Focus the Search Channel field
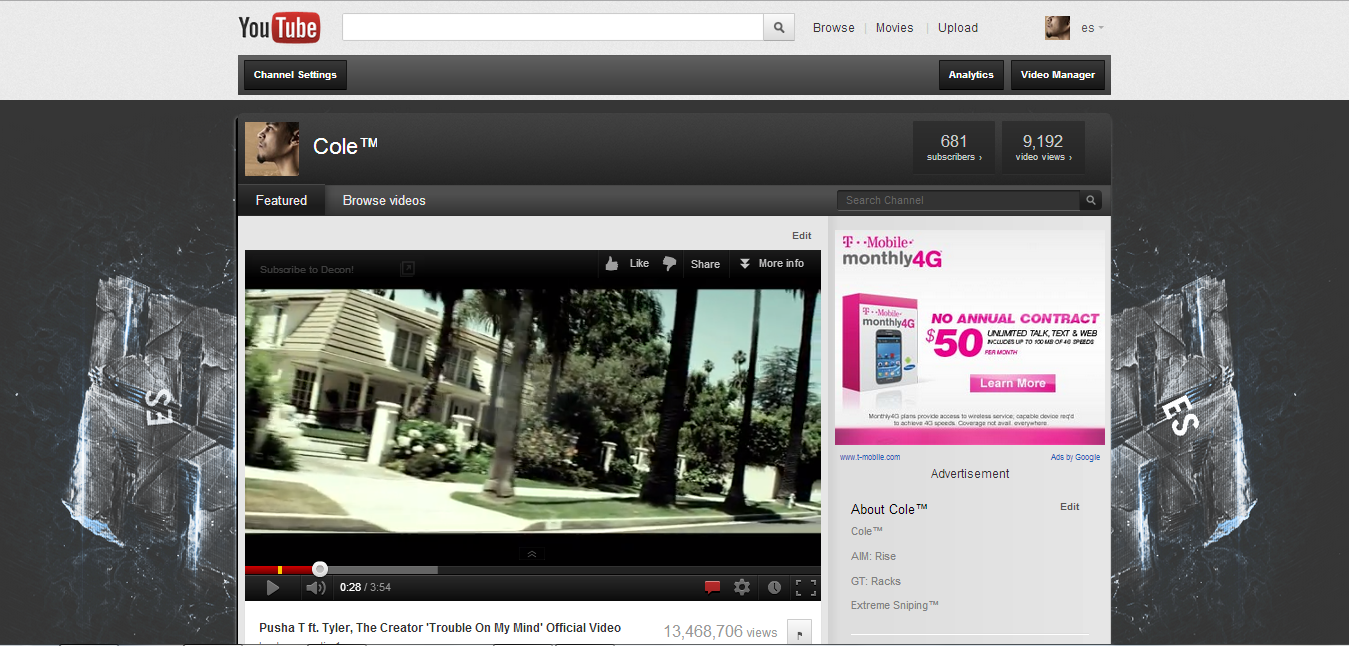This screenshot has width=1349, height=646. (959, 200)
